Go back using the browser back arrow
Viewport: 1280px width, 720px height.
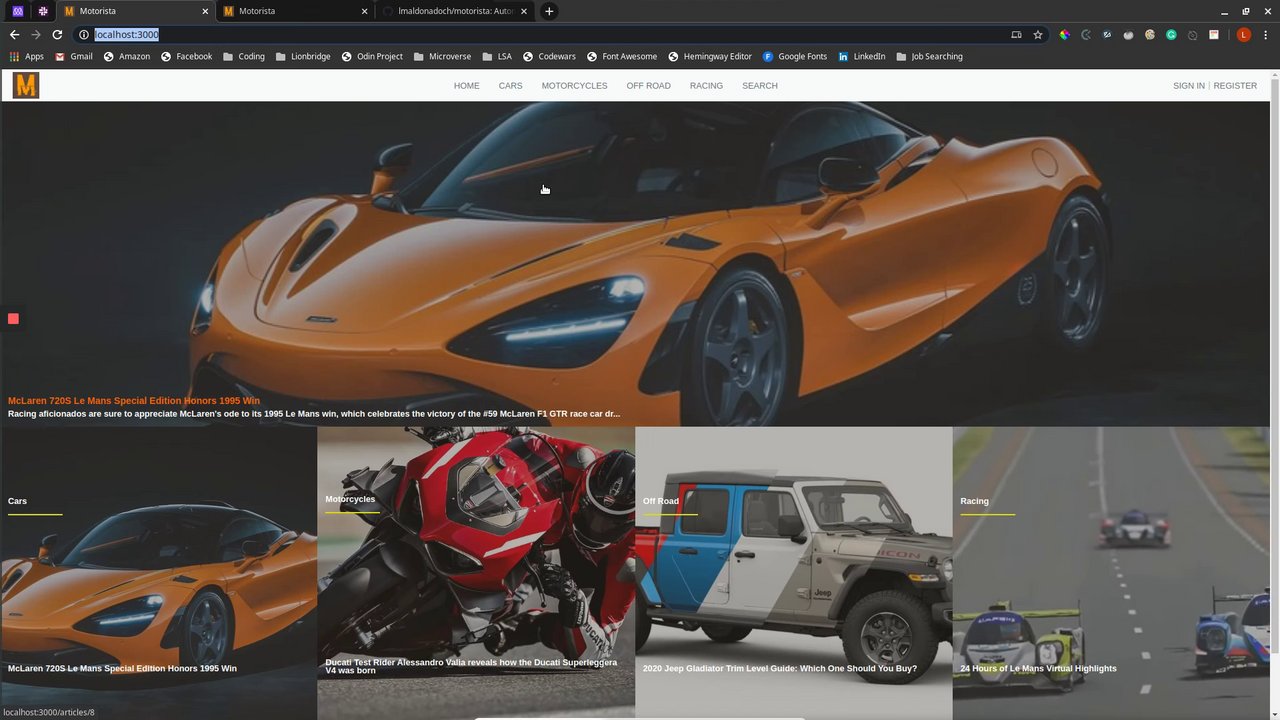(14, 34)
